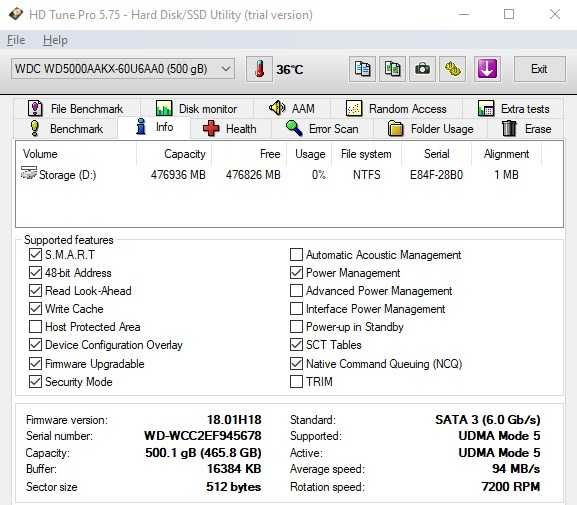This screenshot has width=577, height=505.
Task: Toggle Device Configuration Overlay checkbox
Action: 35,345
